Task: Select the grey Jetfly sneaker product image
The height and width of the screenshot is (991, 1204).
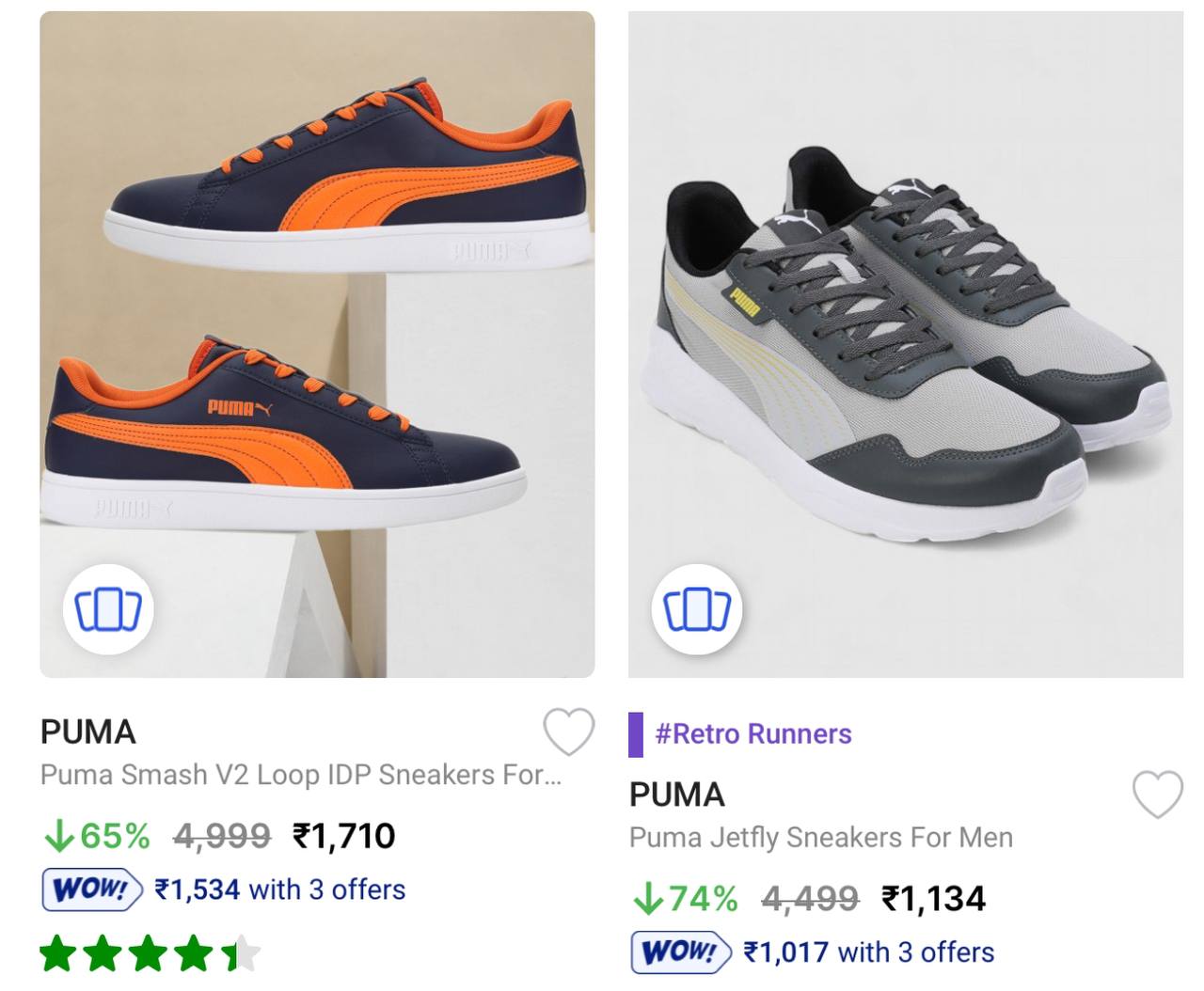Action: point(906,338)
